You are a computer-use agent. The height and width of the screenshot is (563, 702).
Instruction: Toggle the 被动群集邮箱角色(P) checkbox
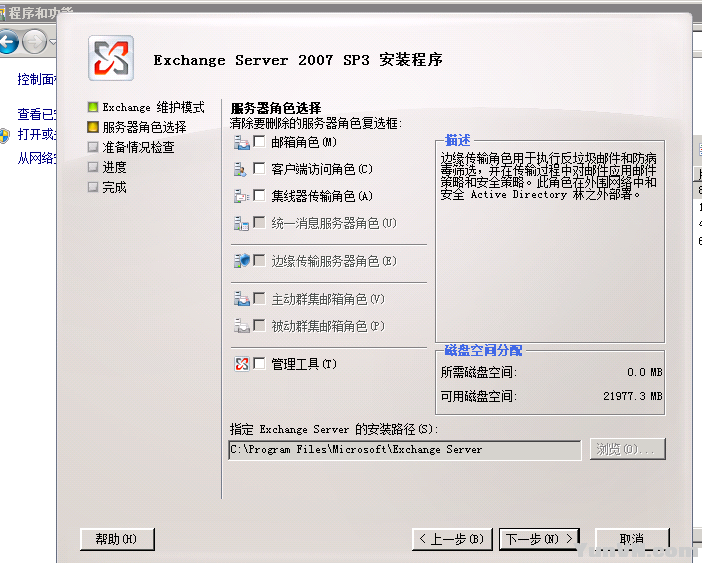tap(259, 325)
